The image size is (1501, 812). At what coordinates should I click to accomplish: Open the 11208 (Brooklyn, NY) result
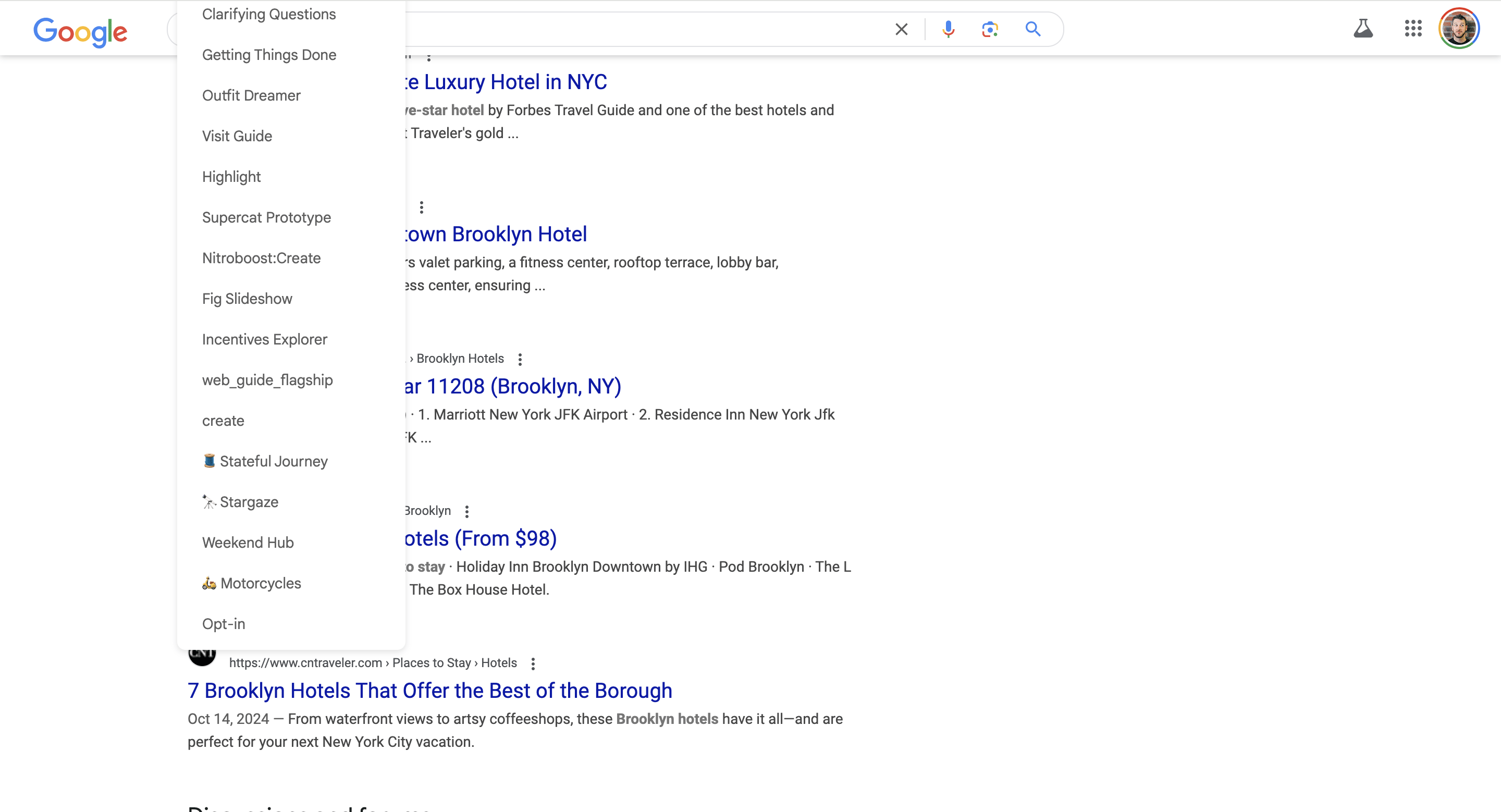[513, 386]
